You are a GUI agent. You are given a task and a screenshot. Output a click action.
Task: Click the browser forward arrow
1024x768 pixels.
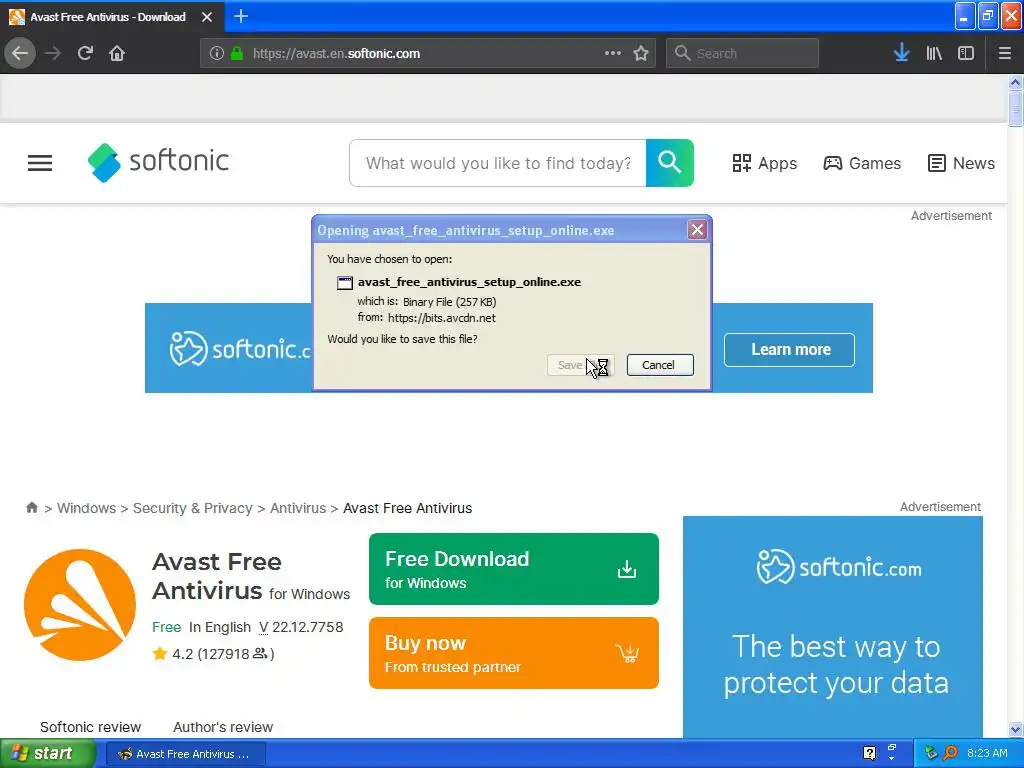click(53, 53)
